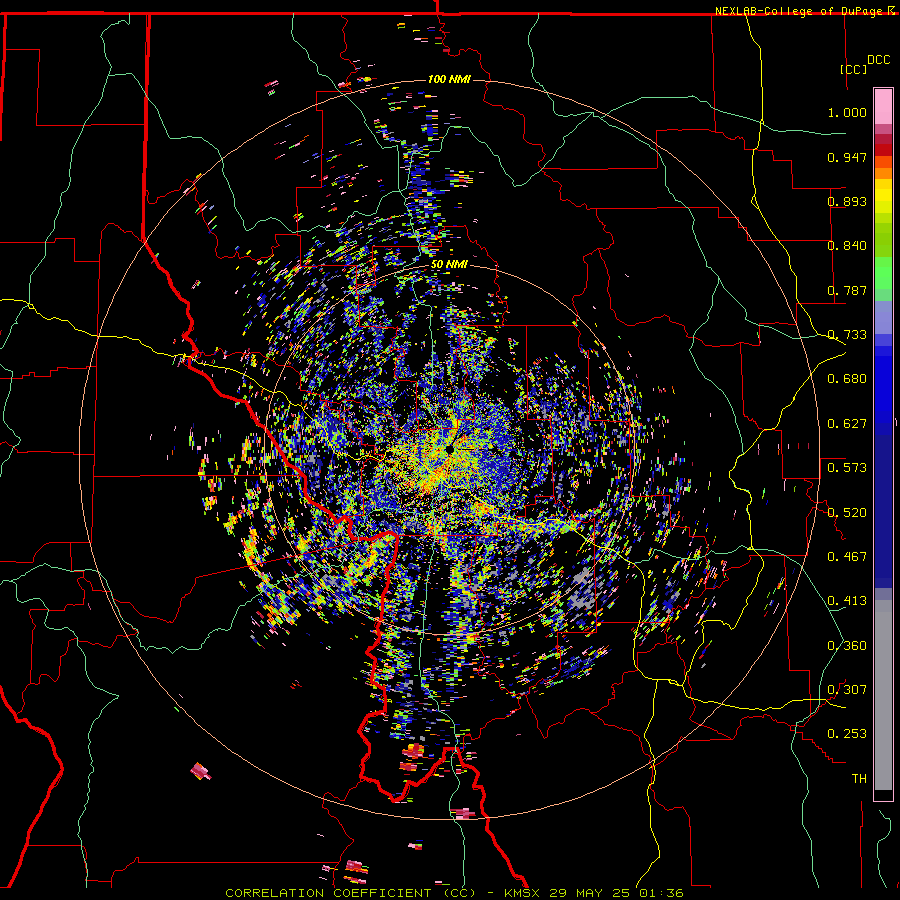Click the 0.253 color scale value
This screenshot has width=900, height=900.
[847, 734]
